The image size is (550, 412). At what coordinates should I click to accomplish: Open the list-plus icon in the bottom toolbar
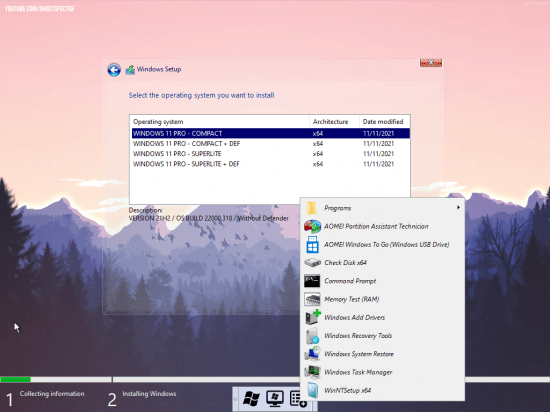[x=298, y=399]
